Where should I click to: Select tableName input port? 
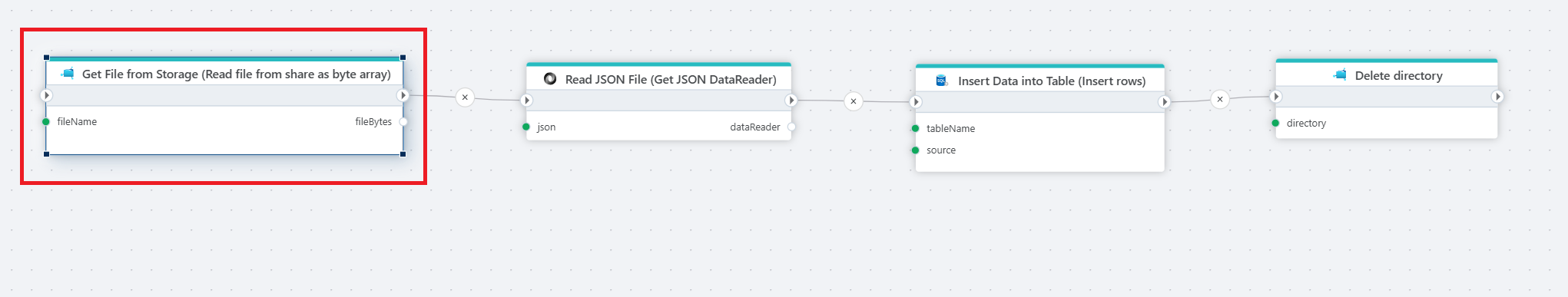coord(916,129)
